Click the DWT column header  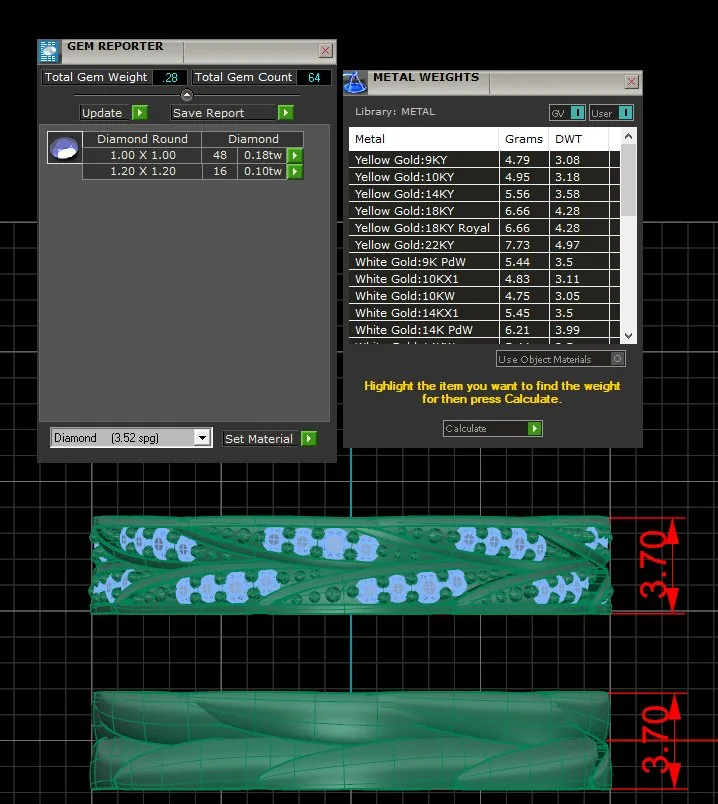[579, 139]
